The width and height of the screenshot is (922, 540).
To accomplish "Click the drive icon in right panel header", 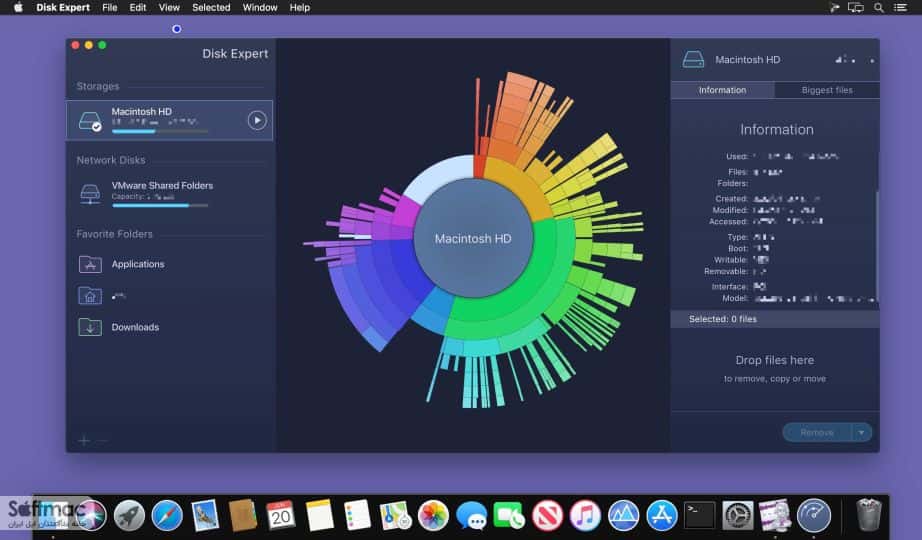I will [x=693, y=59].
